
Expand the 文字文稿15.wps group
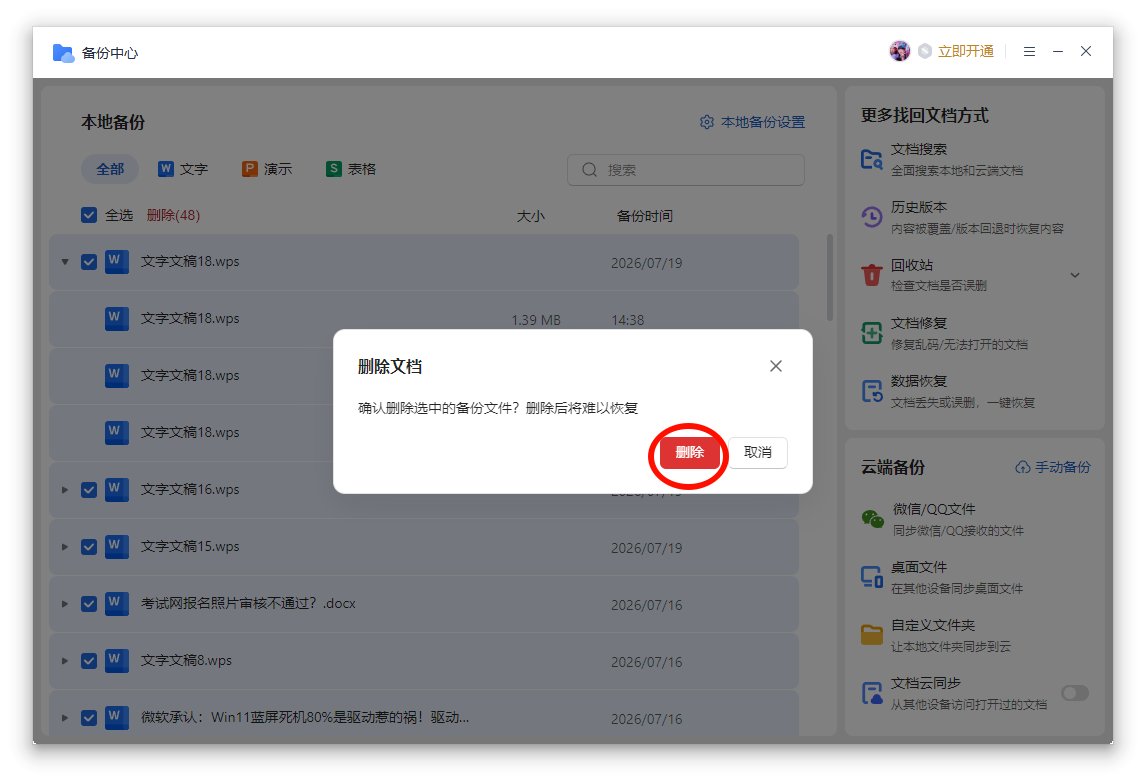coord(65,547)
